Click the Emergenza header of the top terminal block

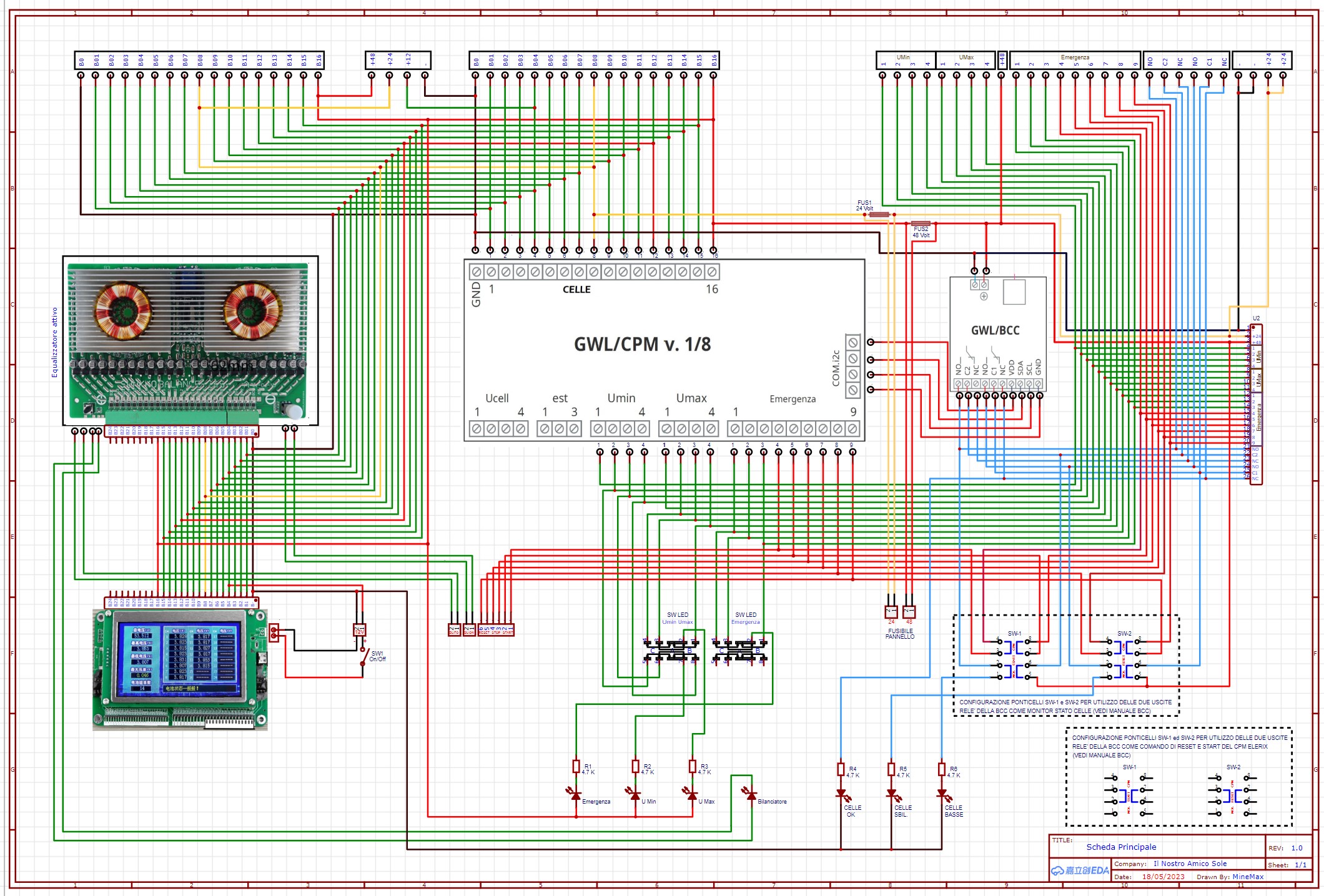[x=1075, y=57]
